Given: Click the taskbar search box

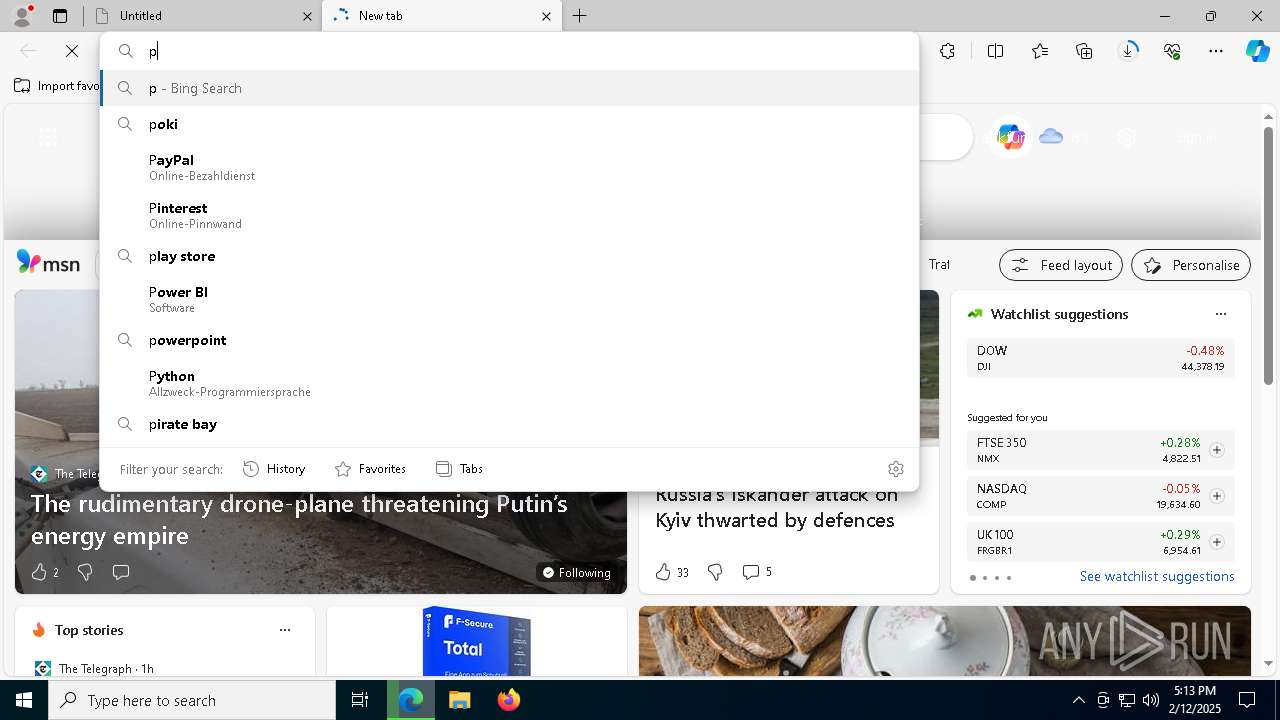Looking at the screenshot, I should point(192,700).
